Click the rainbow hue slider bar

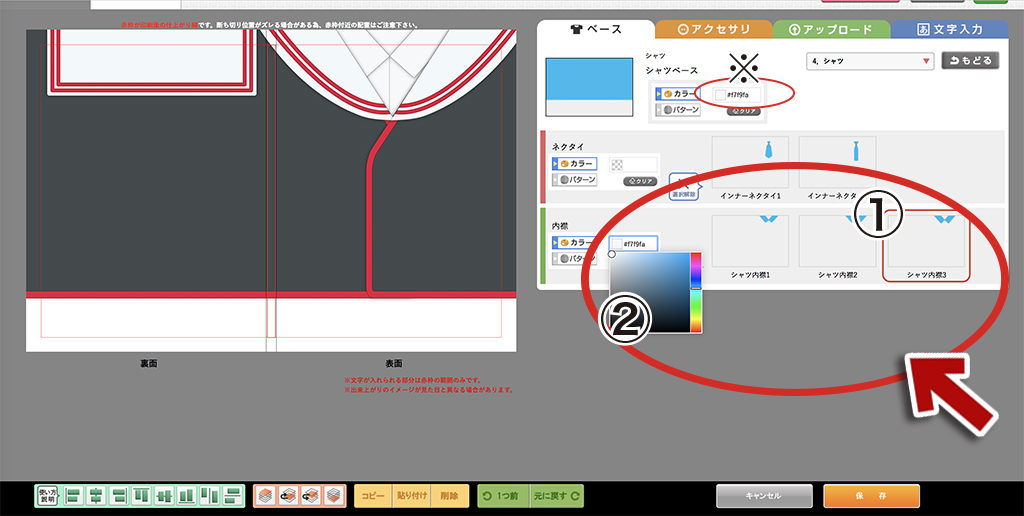[x=696, y=292]
